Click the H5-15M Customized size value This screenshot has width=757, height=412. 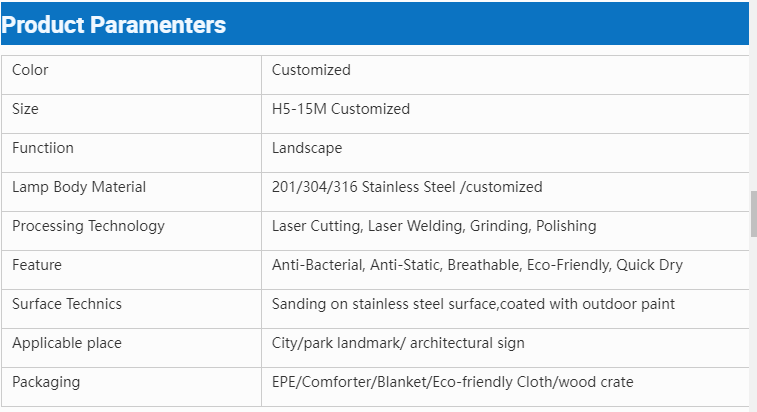click(340, 109)
